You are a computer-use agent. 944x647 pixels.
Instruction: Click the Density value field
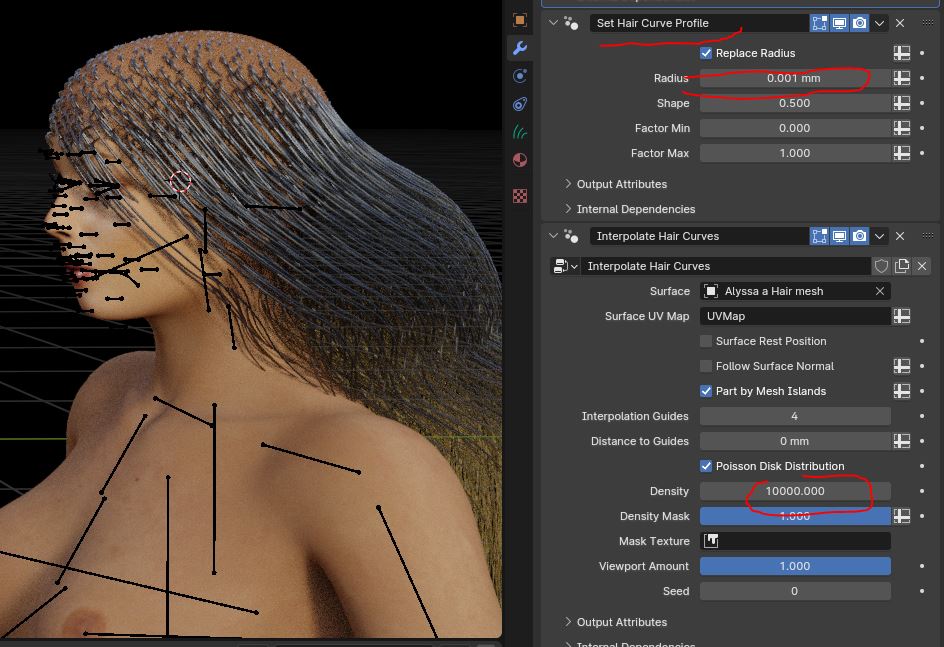point(794,491)
